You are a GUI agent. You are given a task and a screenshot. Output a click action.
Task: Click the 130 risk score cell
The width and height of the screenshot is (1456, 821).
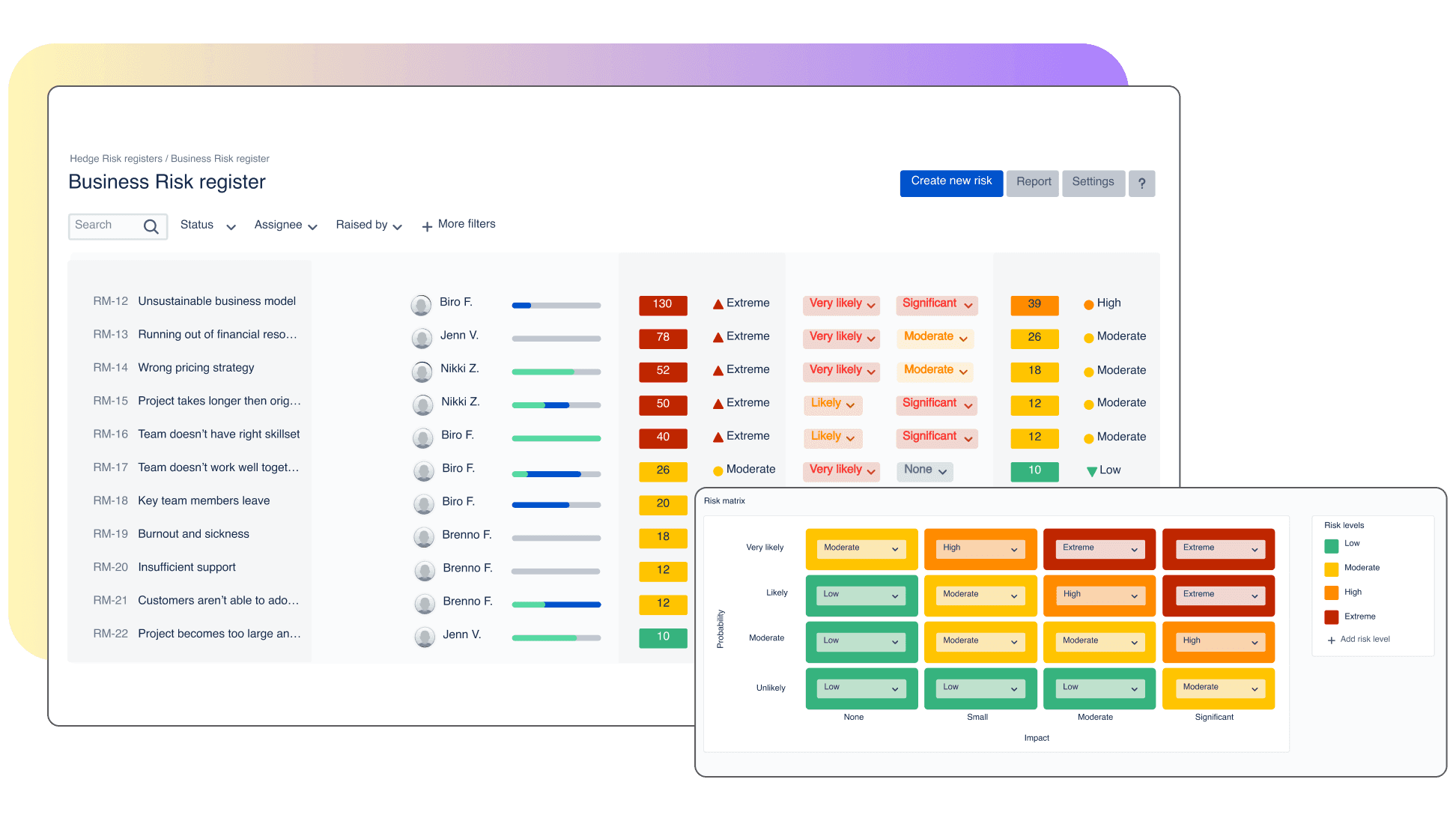coord(663,305)
